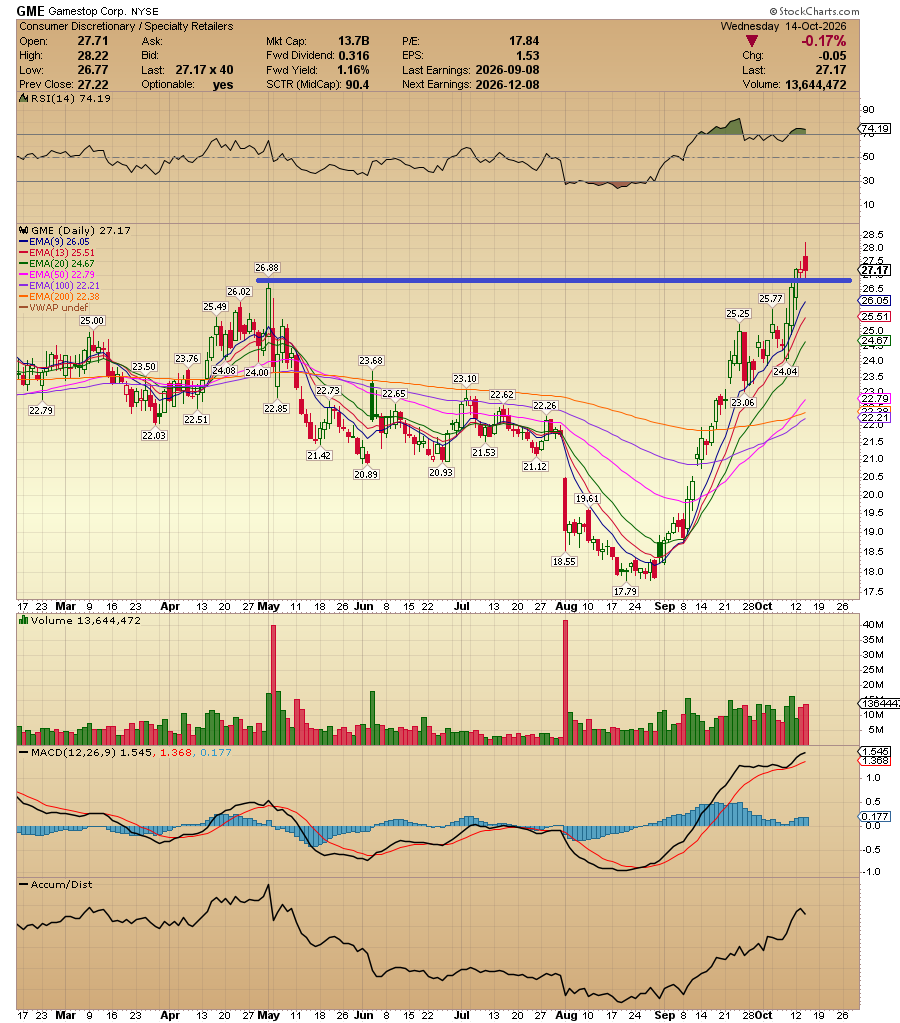The height and width of the screenshot is (1023, 900).
Task: Click the Open price 27.71
Action: [x=93, y=41]
